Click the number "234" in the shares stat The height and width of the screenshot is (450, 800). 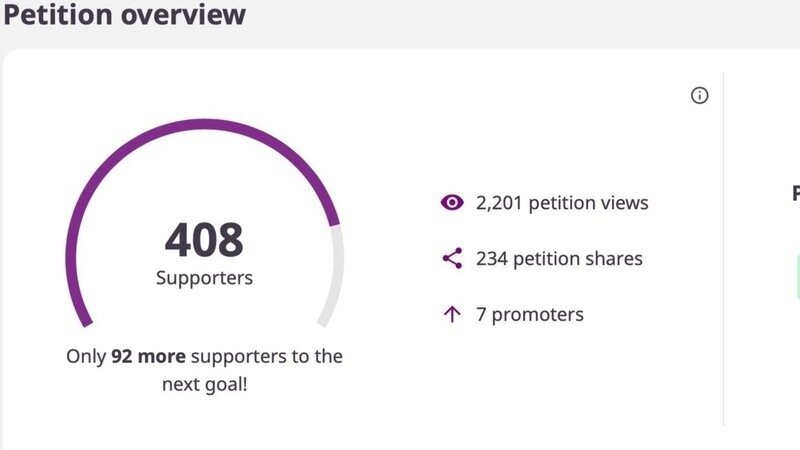(492, 259)
